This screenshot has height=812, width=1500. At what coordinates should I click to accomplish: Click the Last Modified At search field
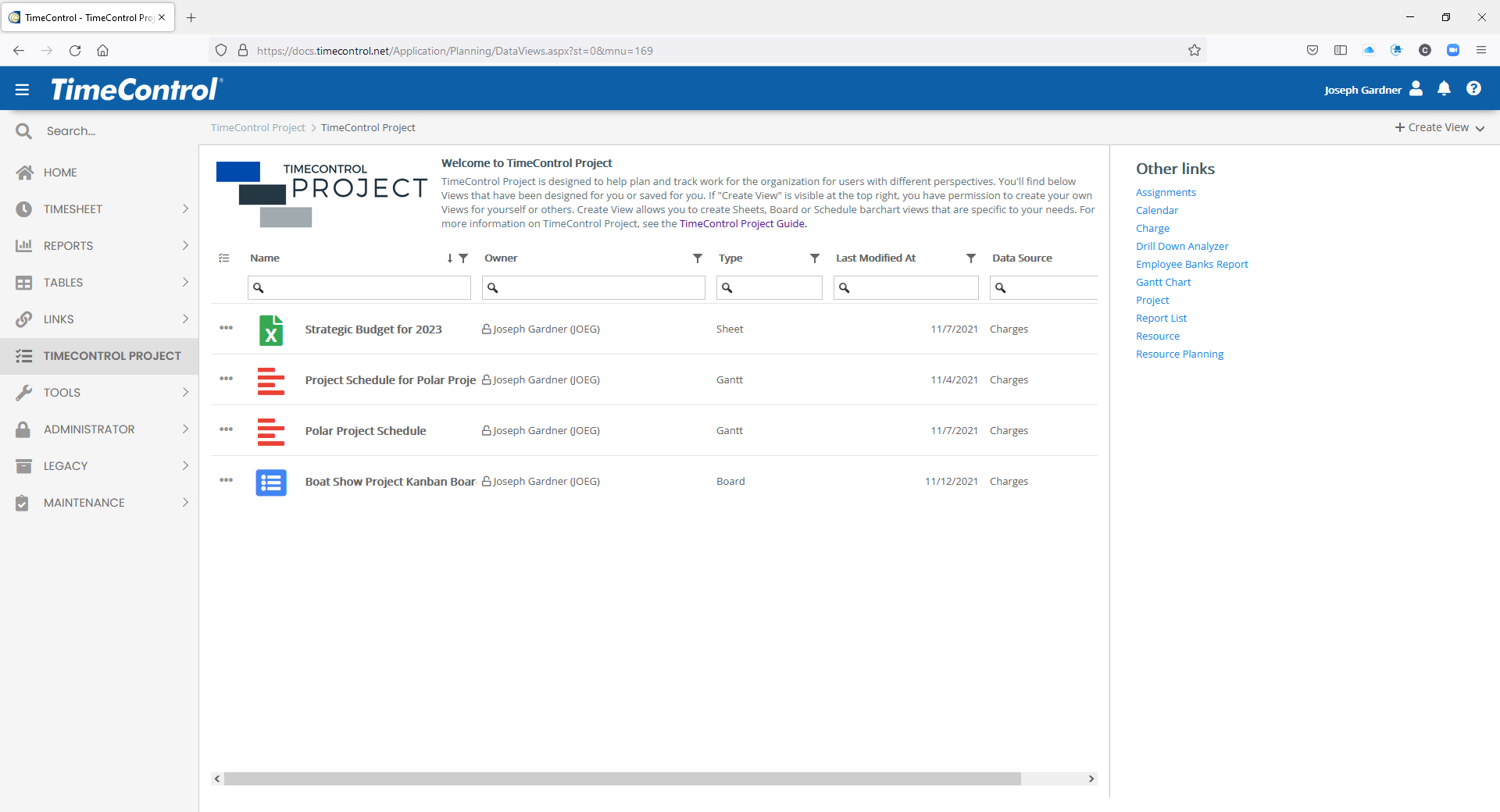point(906,288)
